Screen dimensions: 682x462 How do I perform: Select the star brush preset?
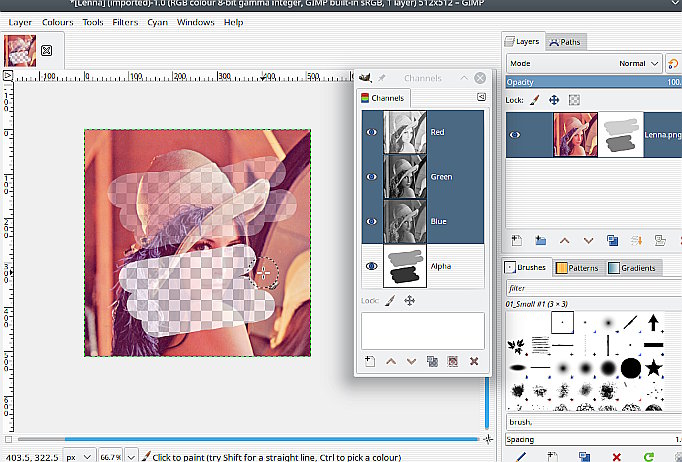(x=653, y=369)
